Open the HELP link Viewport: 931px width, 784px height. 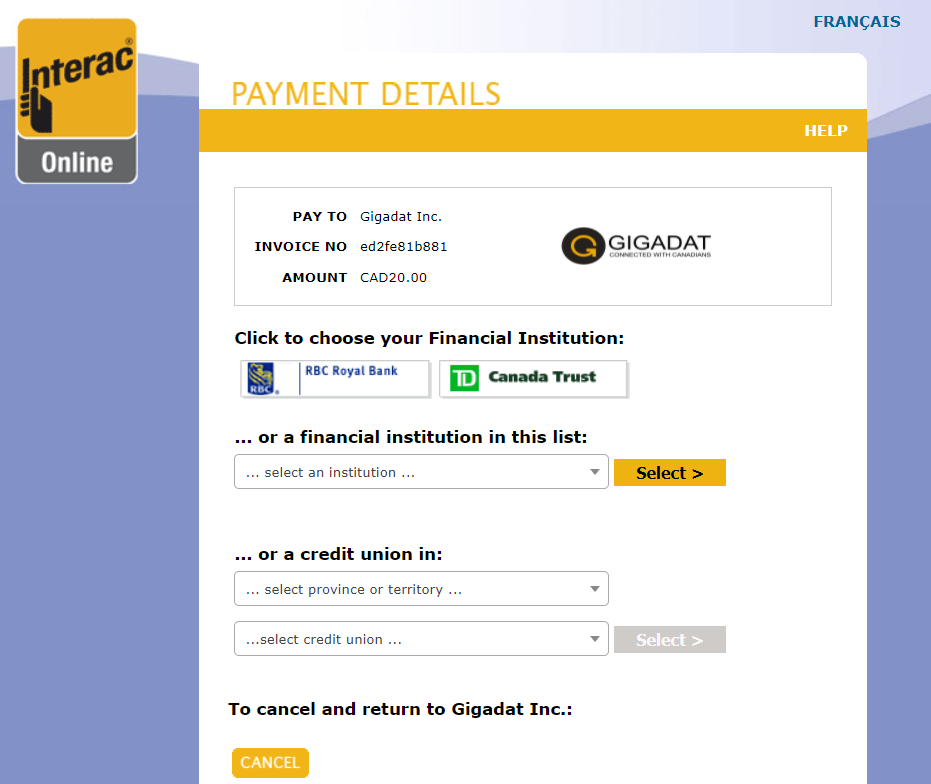click(x=826, y=131)
